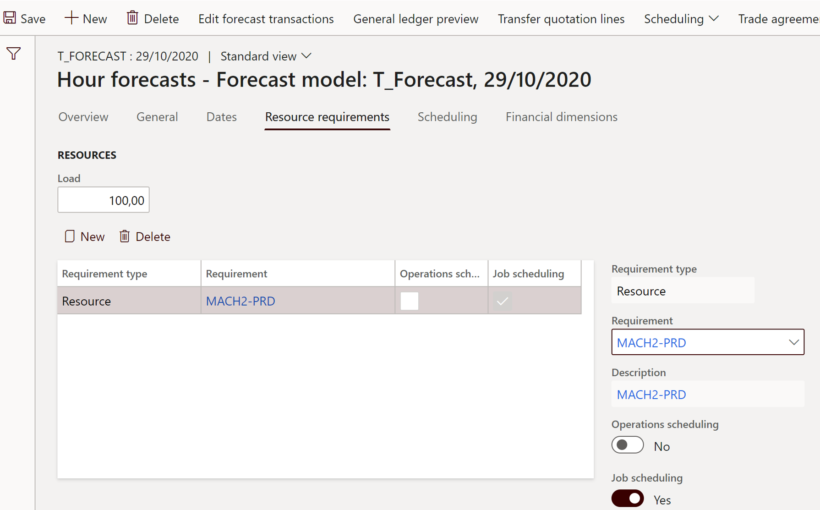This screenshot has height=510, width=820.
Task: Open General ledger preview
Action: tap(415, 19)
